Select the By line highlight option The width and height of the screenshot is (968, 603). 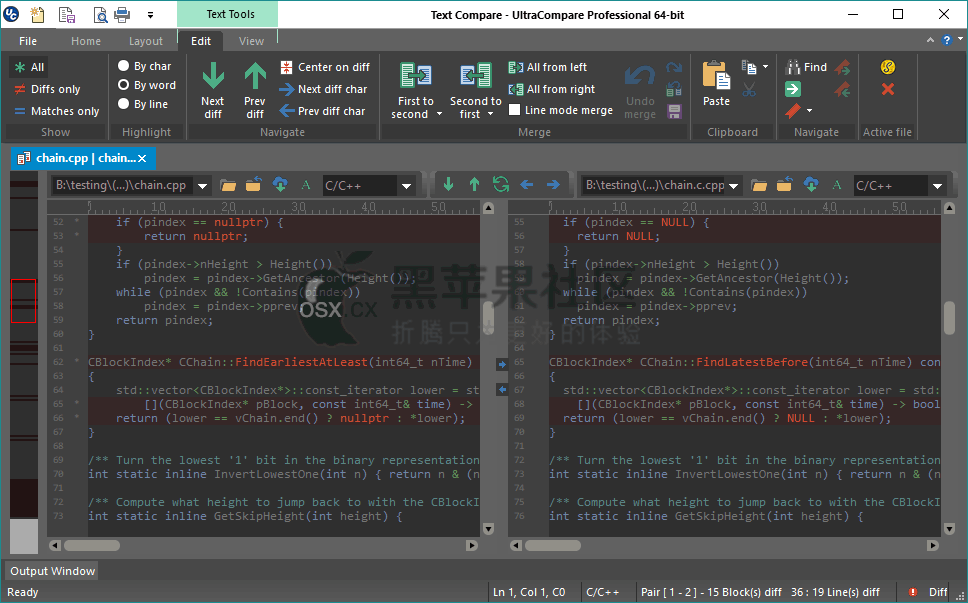143,104
